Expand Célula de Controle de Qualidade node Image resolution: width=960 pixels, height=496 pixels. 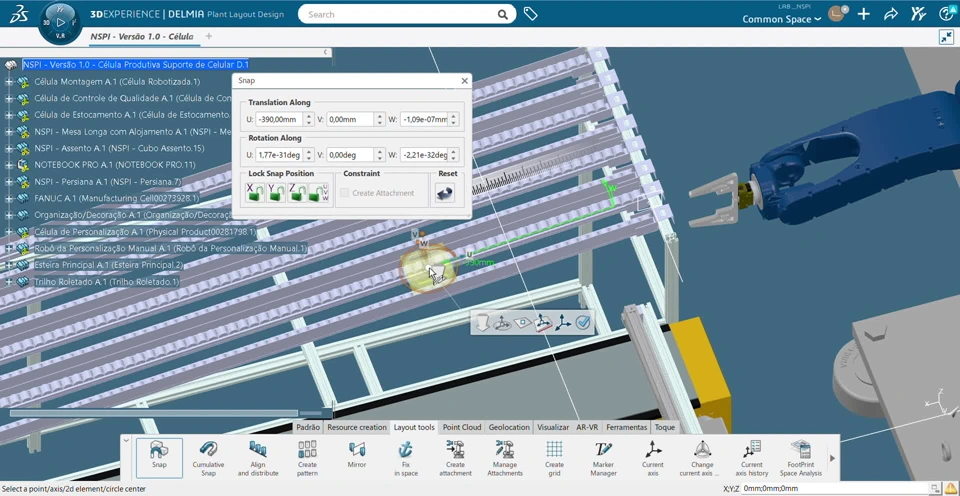coord(9,98)
